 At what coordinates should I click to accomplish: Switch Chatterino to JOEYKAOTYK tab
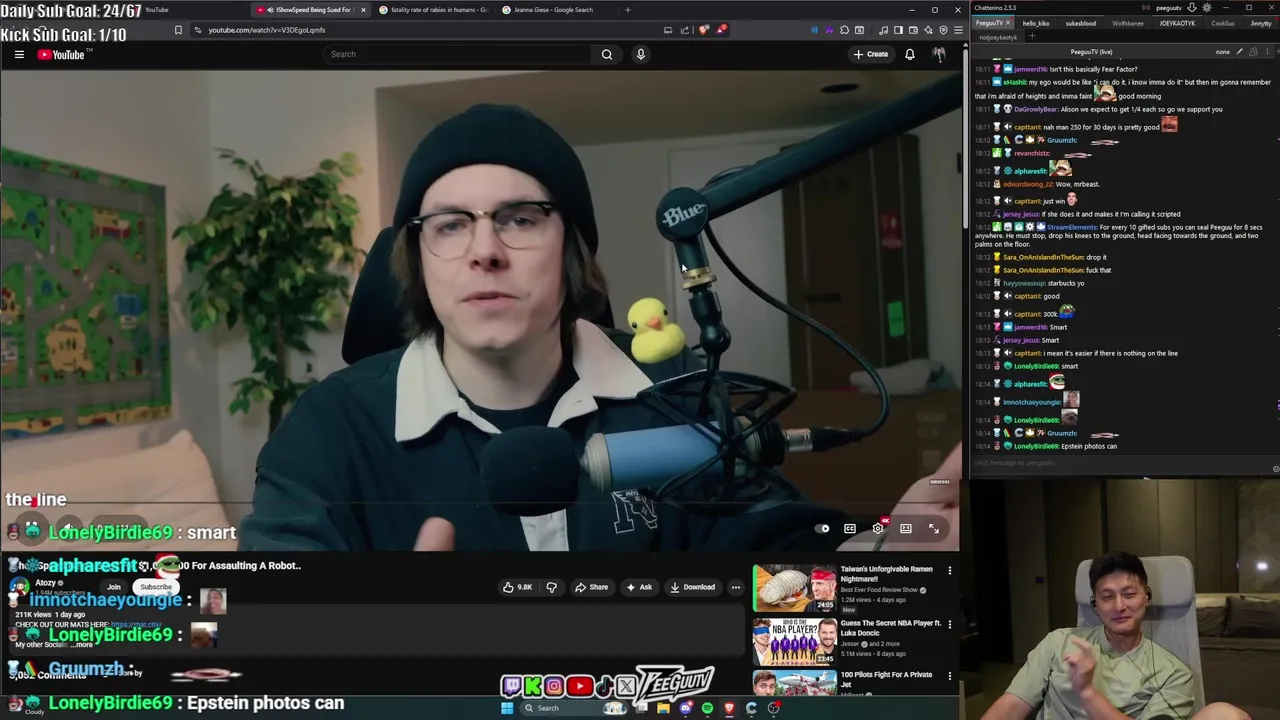[1177, 23]
